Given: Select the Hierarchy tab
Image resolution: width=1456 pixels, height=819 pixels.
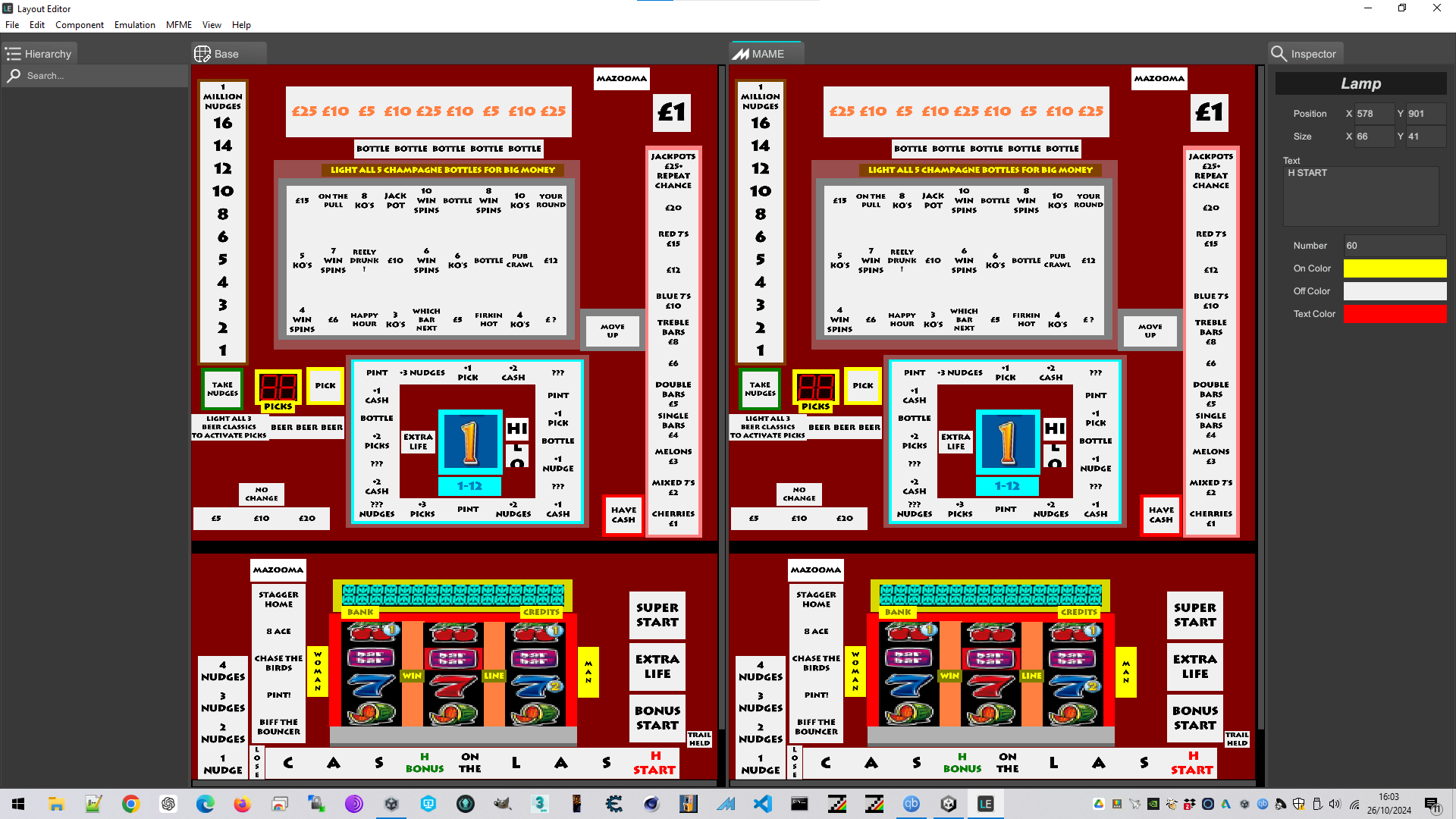Looking at the screenshot, I should click(39, 54).
